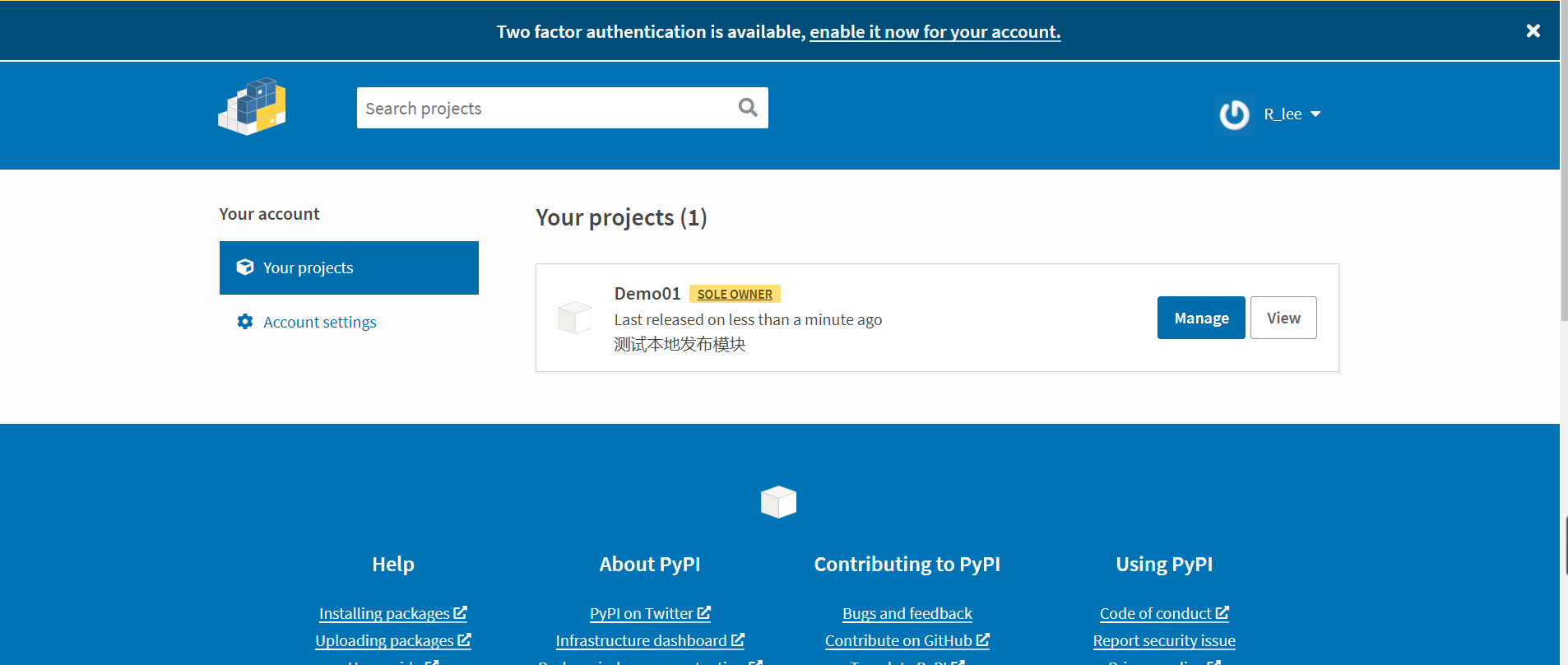Click View for Demo01
Viewport: 1568px width, 665px height.
point(1283,318)
